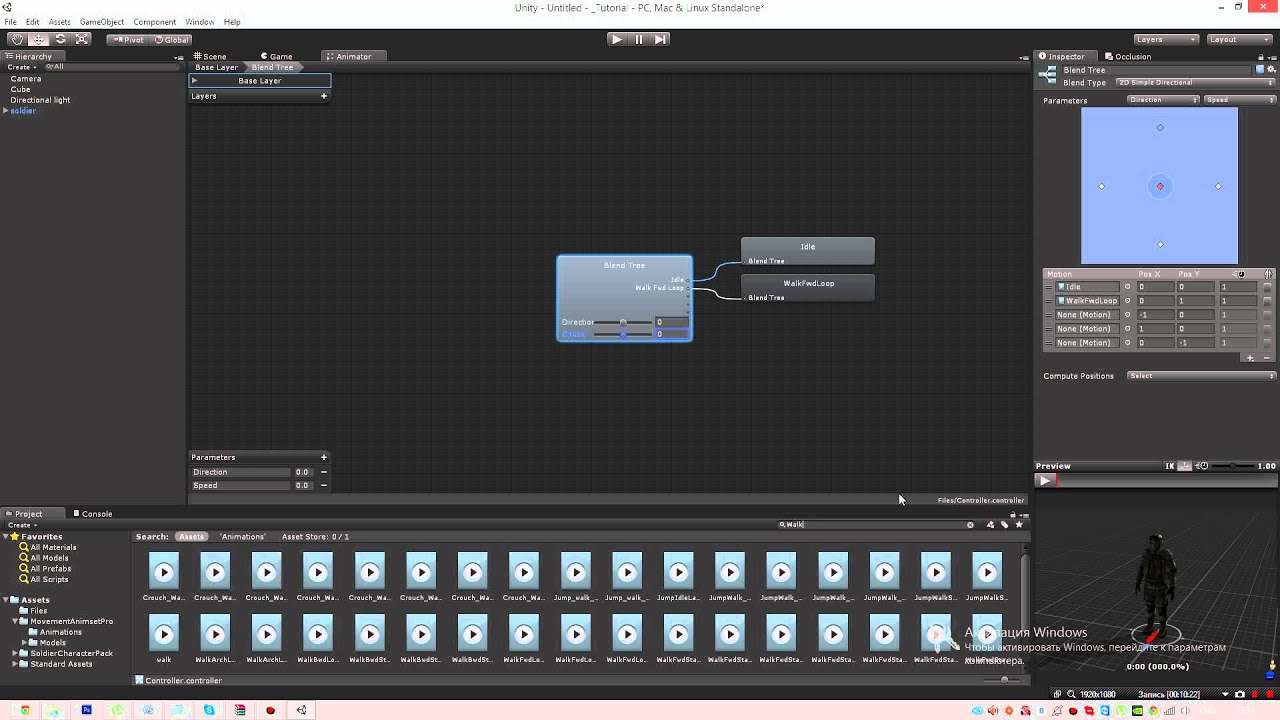Open the GameObject menu
The height and width of the screenshot is (720, 1280).
pos(102,22)
